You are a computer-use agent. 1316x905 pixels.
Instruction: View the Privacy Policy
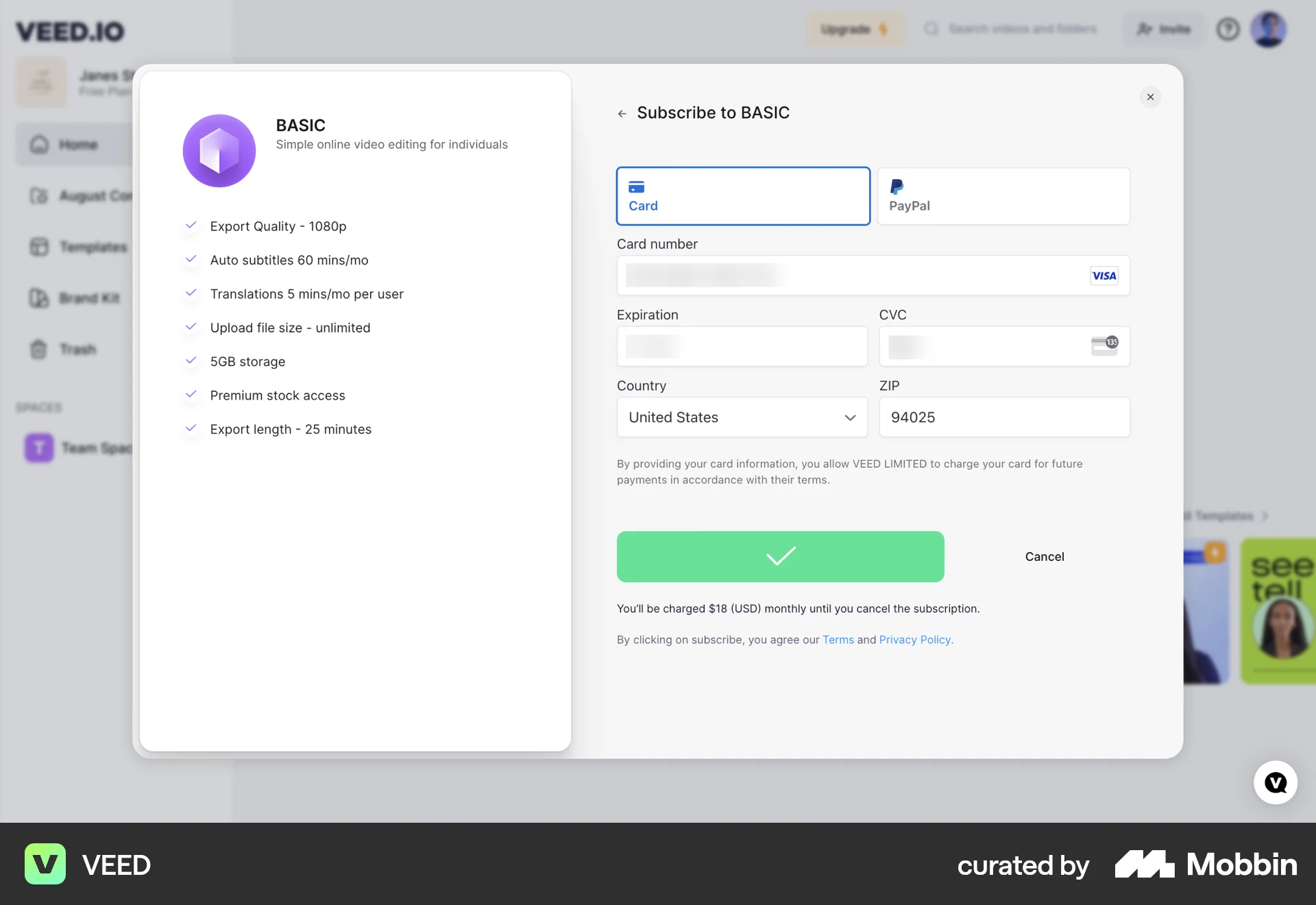click(x=914, y=640)
